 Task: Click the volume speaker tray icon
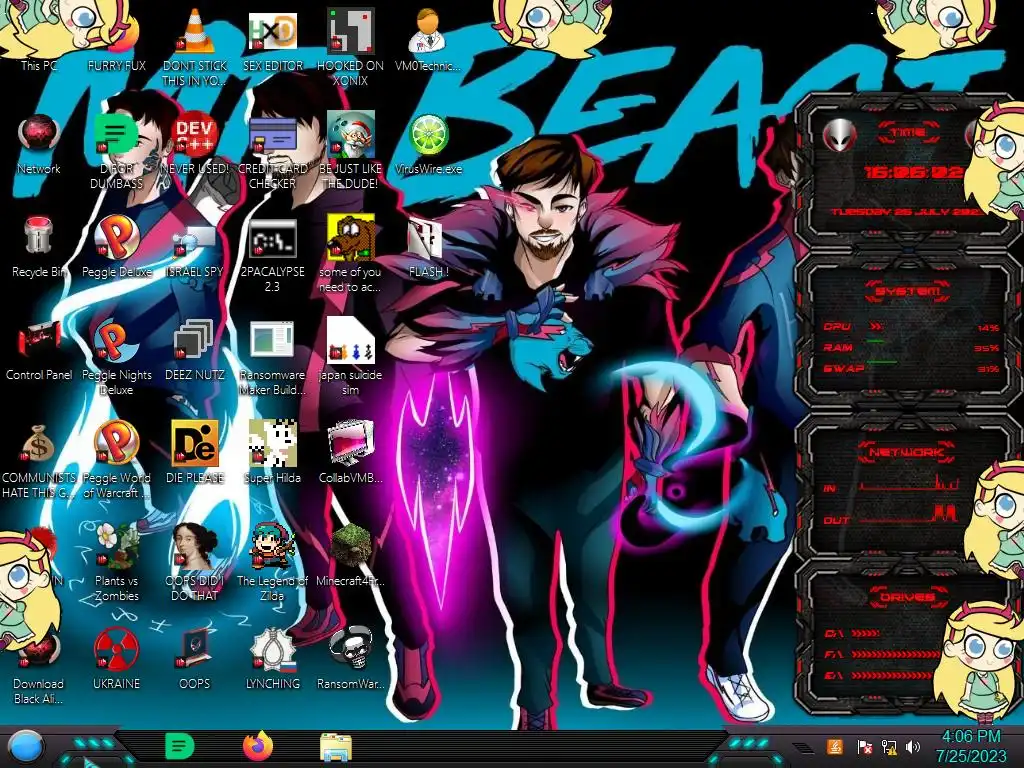(913, 746)
